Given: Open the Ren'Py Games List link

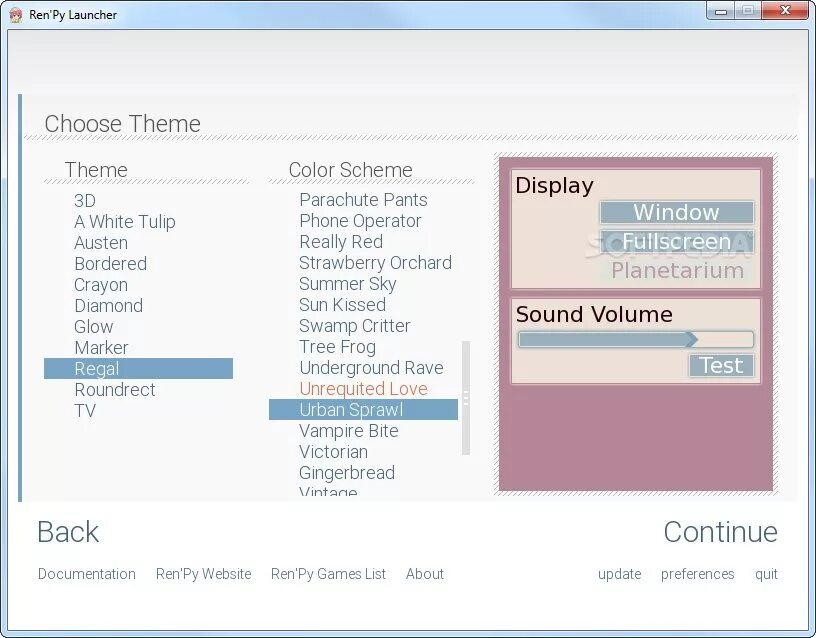Looking at the screenshot, I should tap(328, 574).
